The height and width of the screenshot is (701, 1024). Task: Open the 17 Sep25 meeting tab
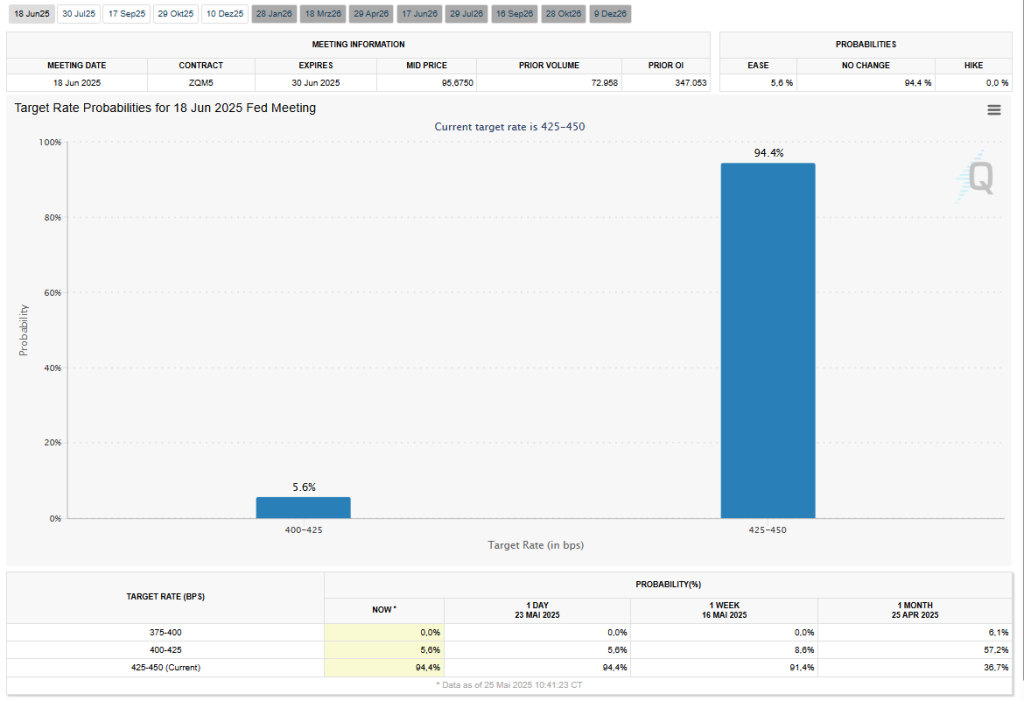point(126,13)
